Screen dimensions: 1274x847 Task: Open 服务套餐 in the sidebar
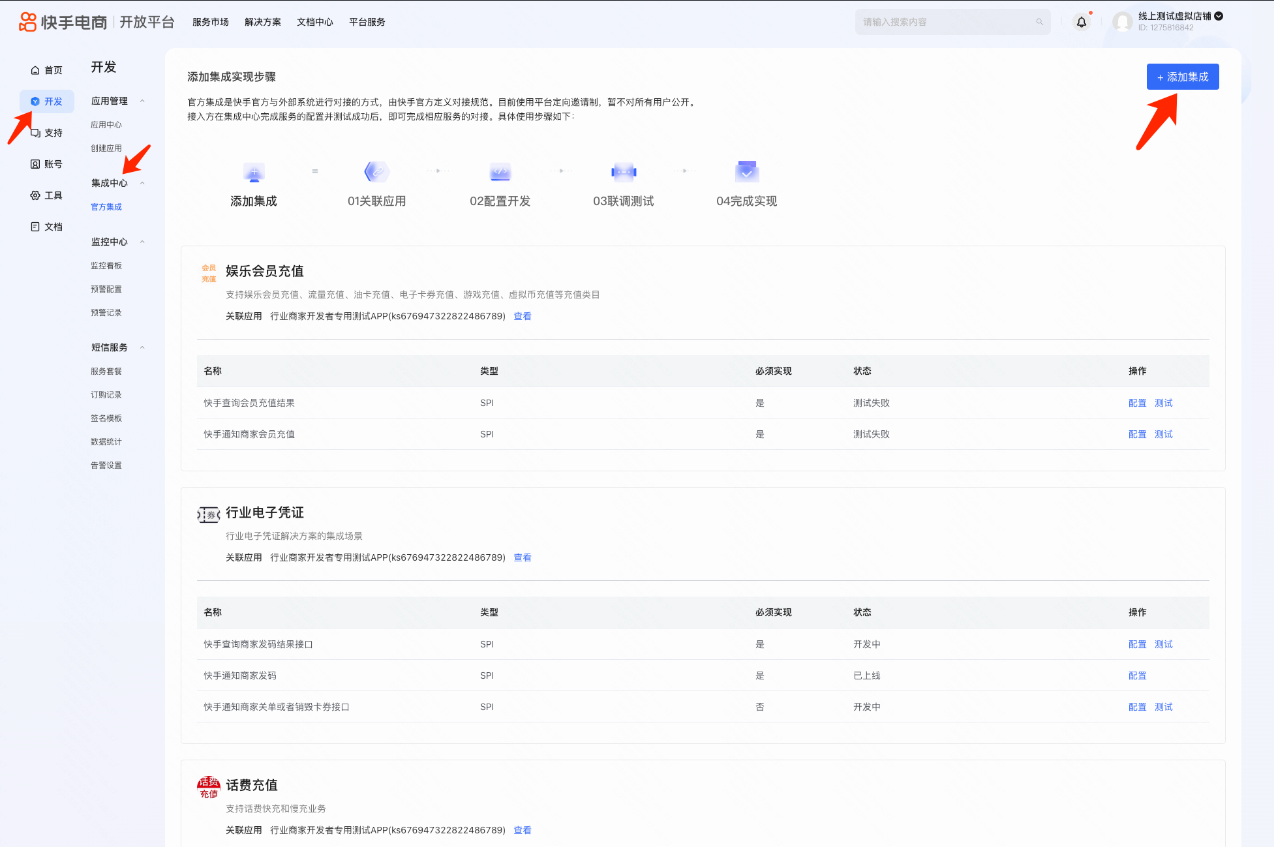[106, 371]
